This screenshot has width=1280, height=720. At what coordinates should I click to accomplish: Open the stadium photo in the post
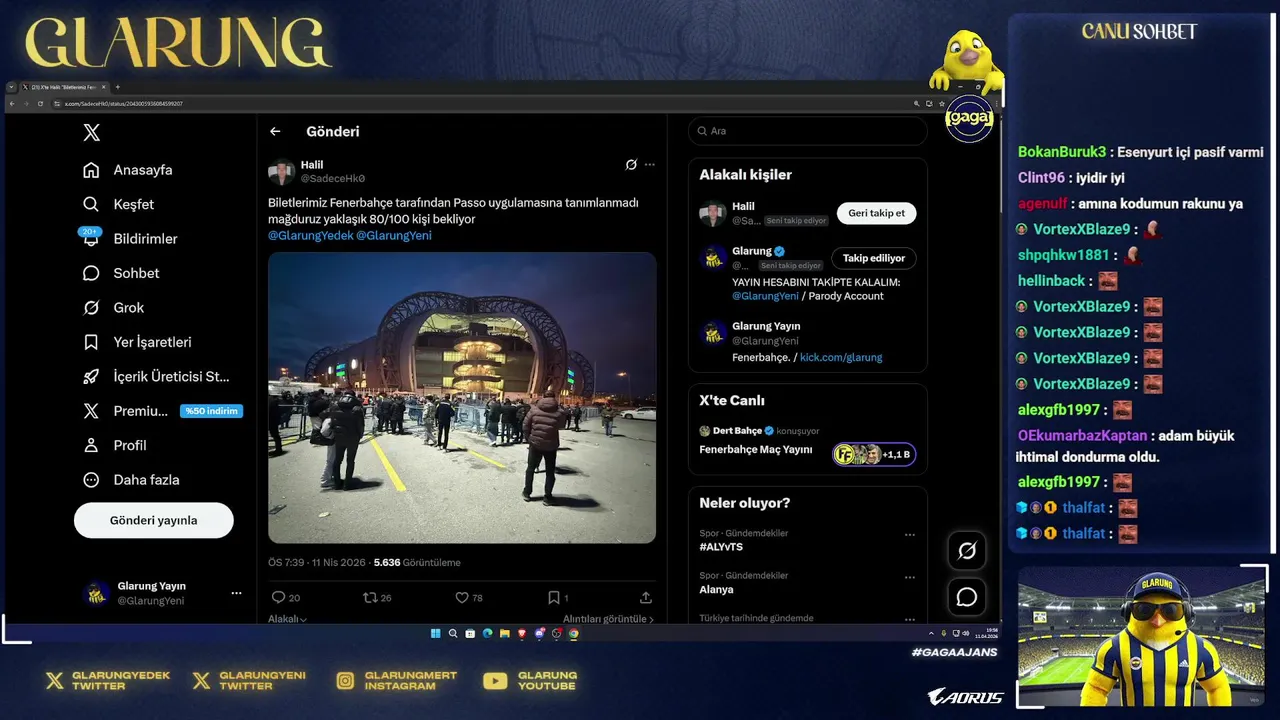(x=462, y=398)
